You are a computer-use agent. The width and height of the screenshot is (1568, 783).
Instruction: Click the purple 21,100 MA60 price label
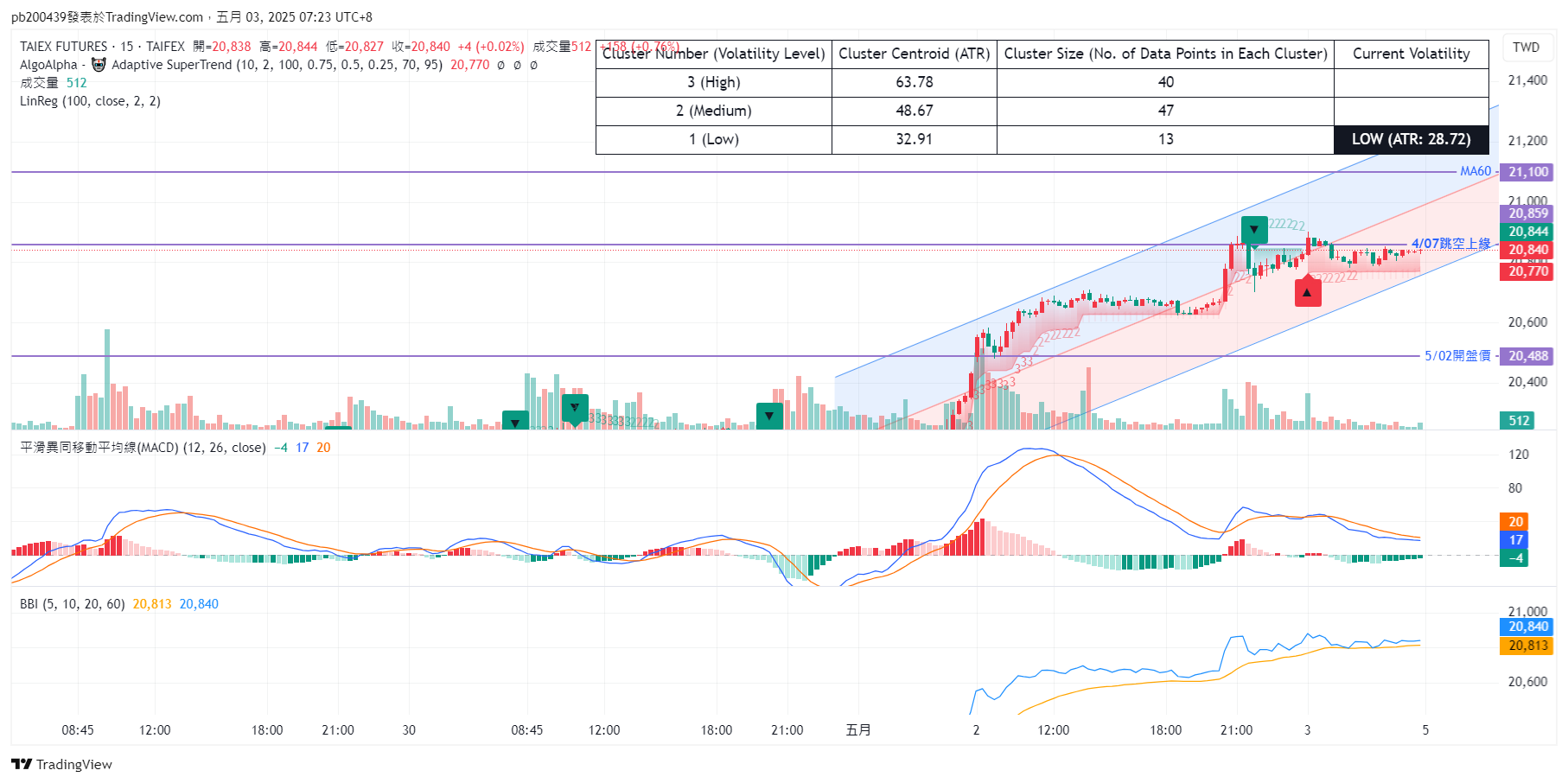pos(1527,172)
